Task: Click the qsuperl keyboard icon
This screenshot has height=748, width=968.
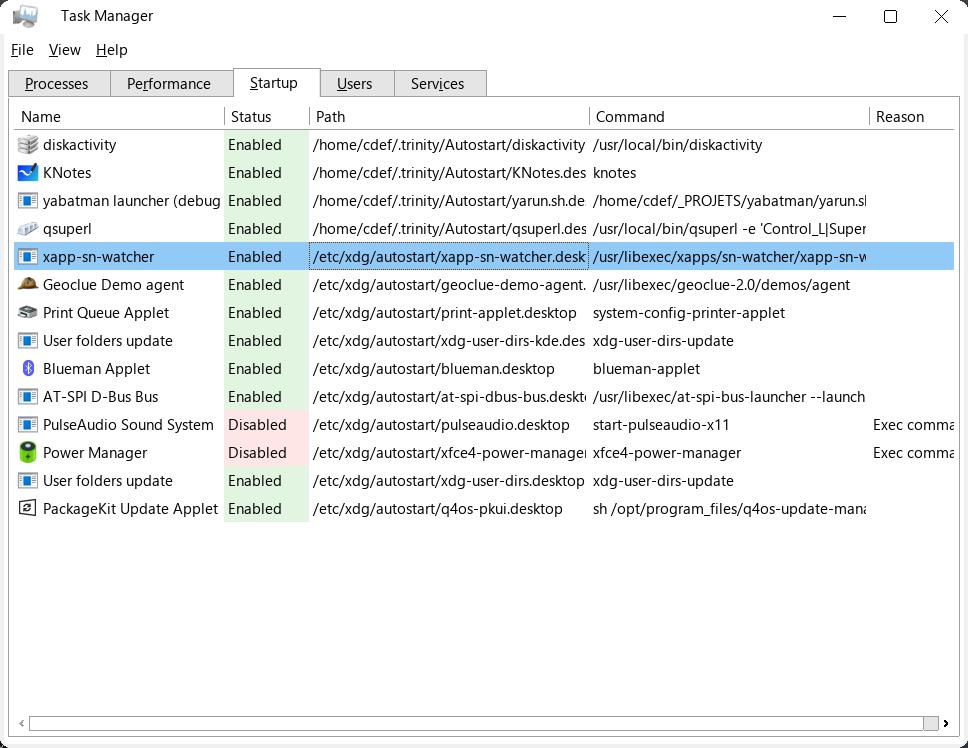Action: 28,229
